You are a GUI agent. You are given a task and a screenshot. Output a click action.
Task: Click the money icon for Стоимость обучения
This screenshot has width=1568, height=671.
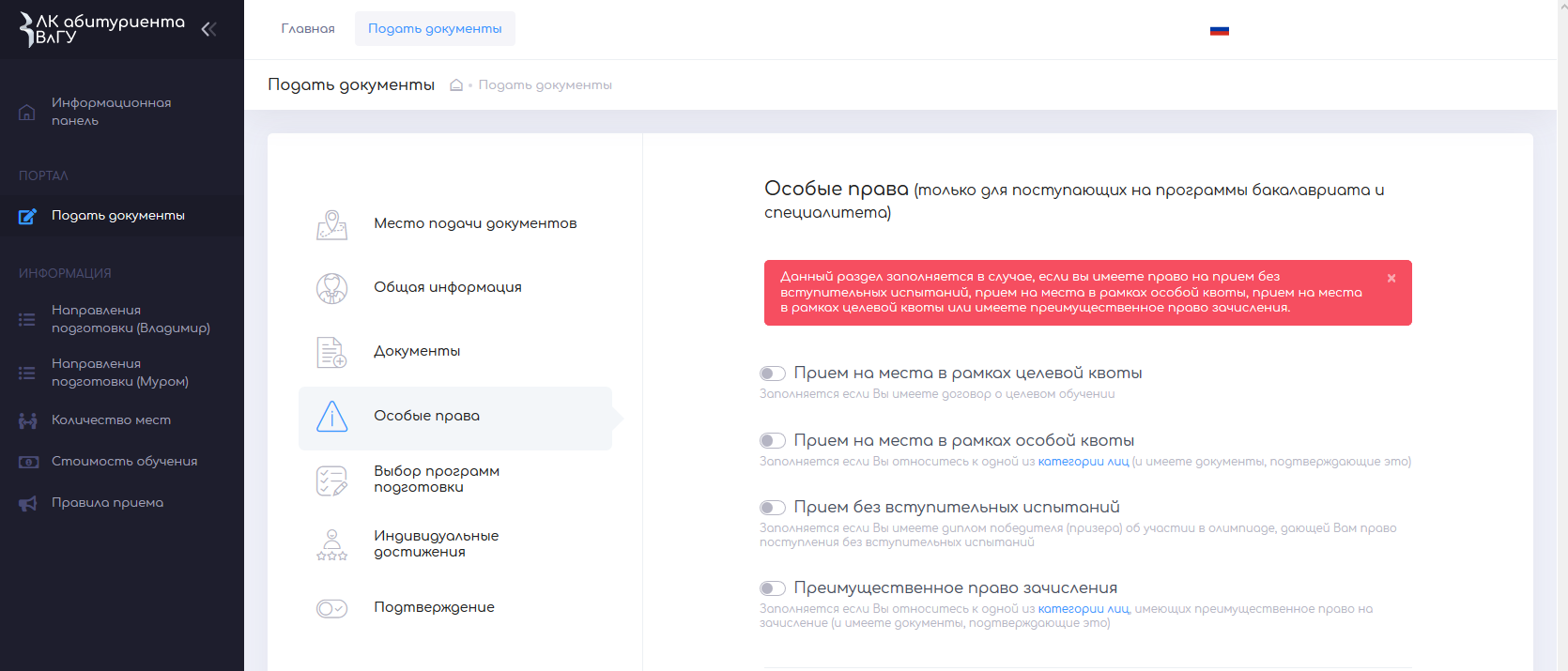click(x=28, y=462)
